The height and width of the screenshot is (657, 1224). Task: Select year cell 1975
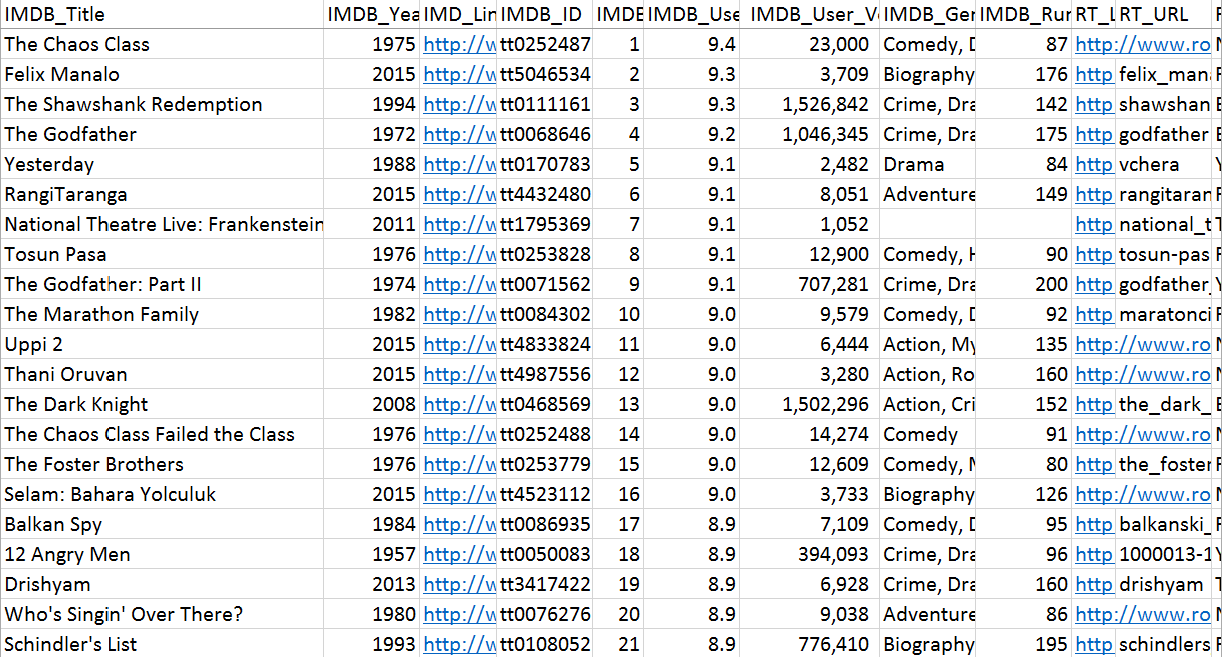coord(374,44)
